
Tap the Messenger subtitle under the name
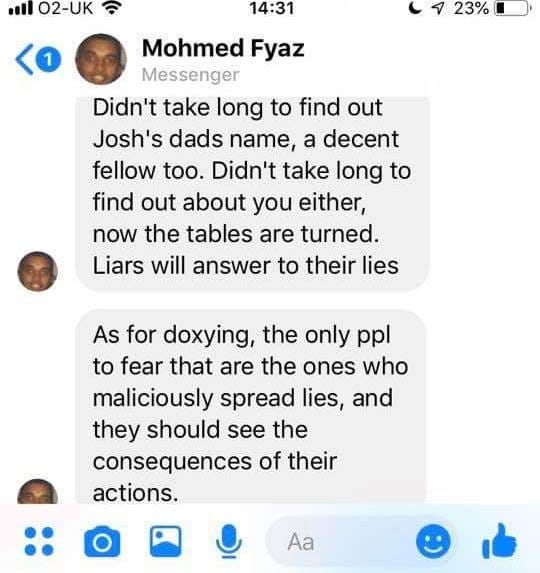pyautogui.click(x=190, y=75)
